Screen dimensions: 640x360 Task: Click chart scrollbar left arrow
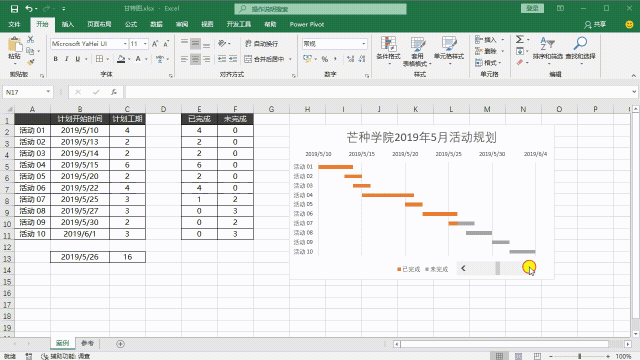[463, 268]
